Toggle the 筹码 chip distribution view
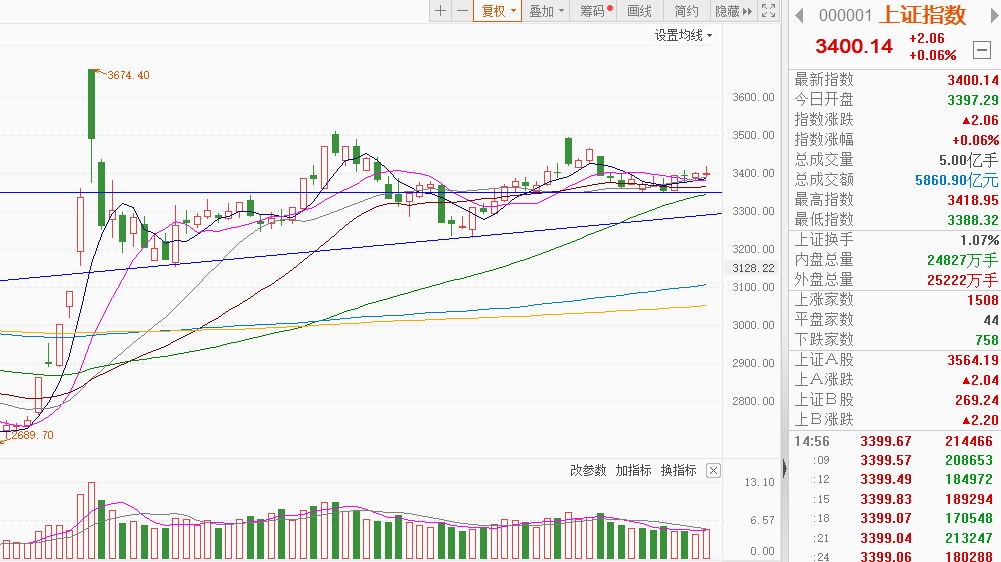Image resolution: width=1001 pixels, height=562 pixels. [x=595, y=11]
